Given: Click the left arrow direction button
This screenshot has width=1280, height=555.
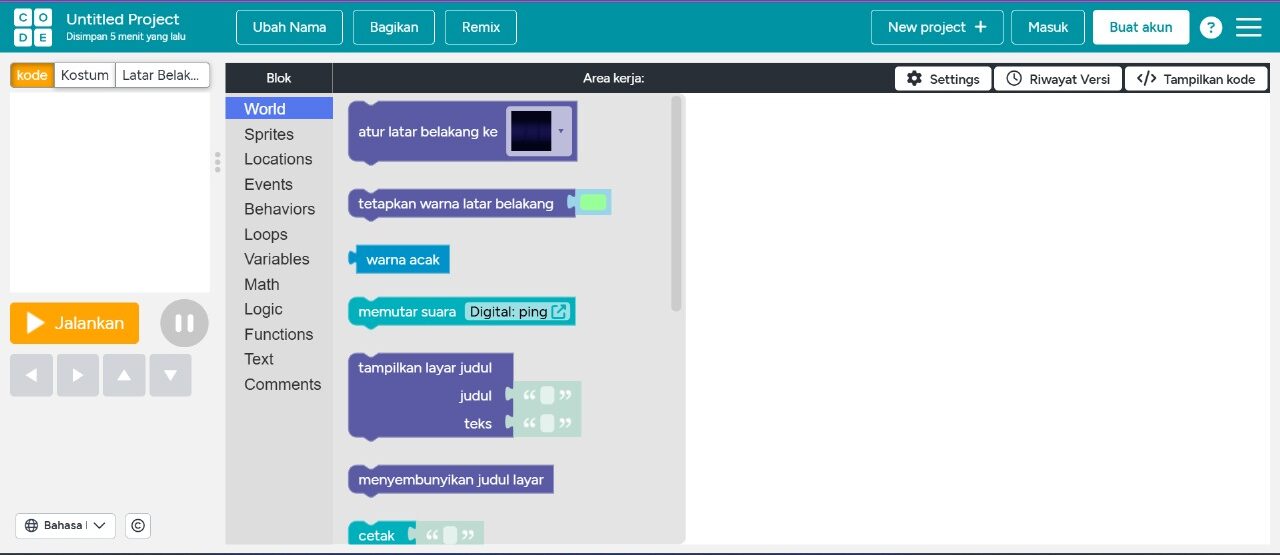Looking at the screenshot, I should [31, 375].
